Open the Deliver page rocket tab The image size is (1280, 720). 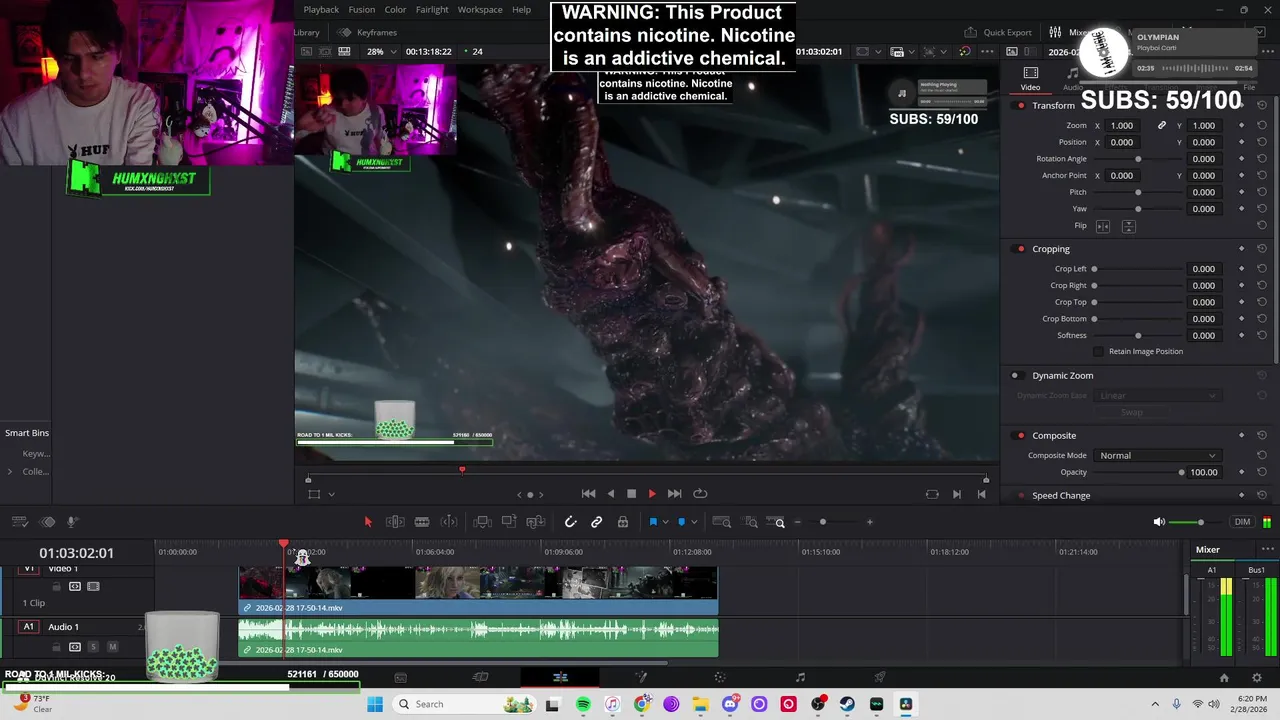(880, 678)
